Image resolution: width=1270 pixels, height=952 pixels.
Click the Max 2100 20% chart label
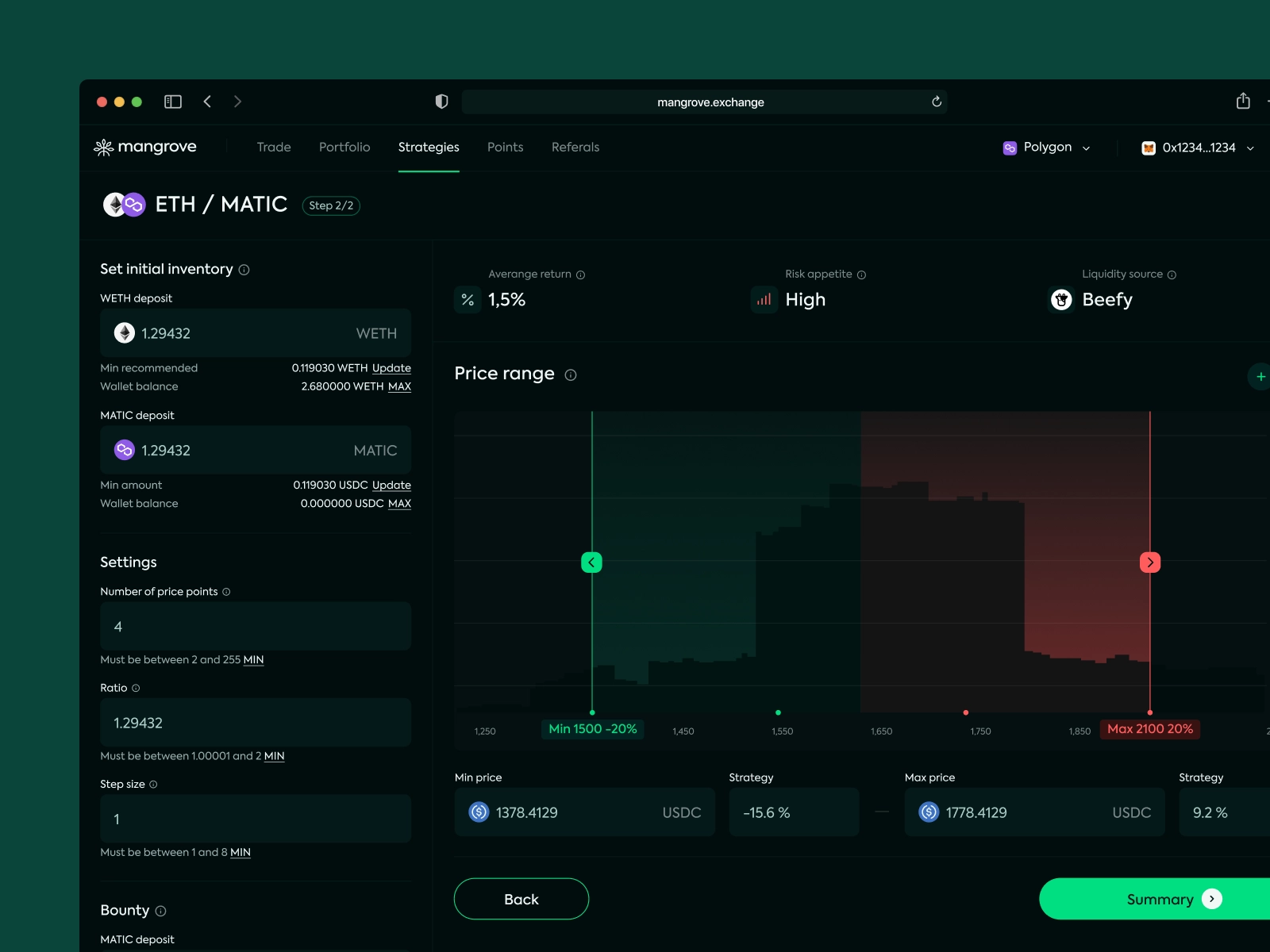coord(1150,729)
